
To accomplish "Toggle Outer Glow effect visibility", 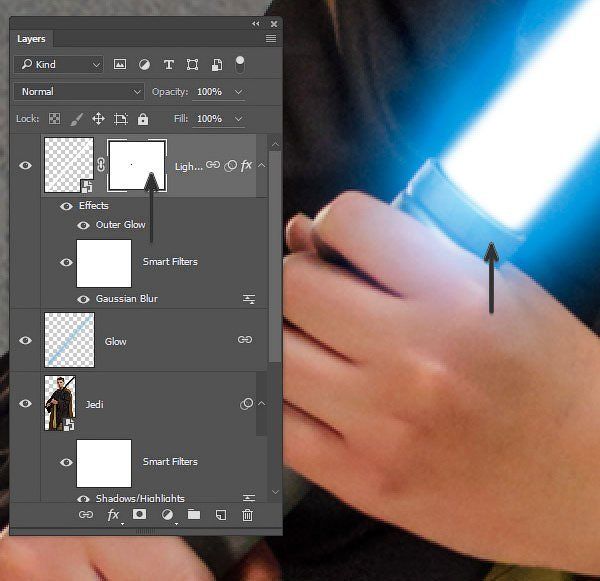I will point(83,225).
